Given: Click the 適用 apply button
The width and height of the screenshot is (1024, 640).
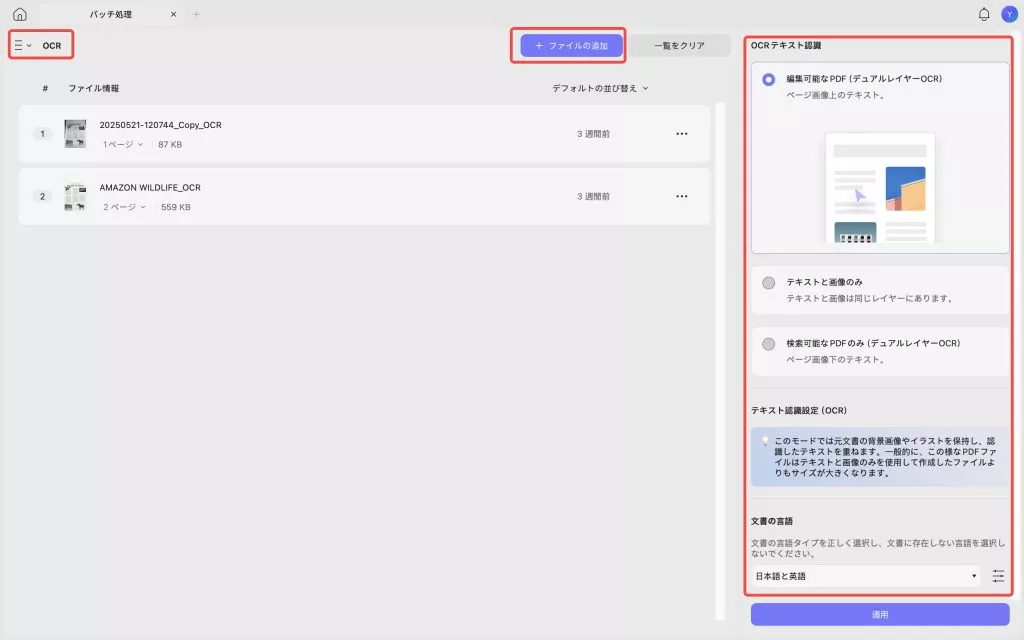Looking at the screenshot, I should point(880,615).
